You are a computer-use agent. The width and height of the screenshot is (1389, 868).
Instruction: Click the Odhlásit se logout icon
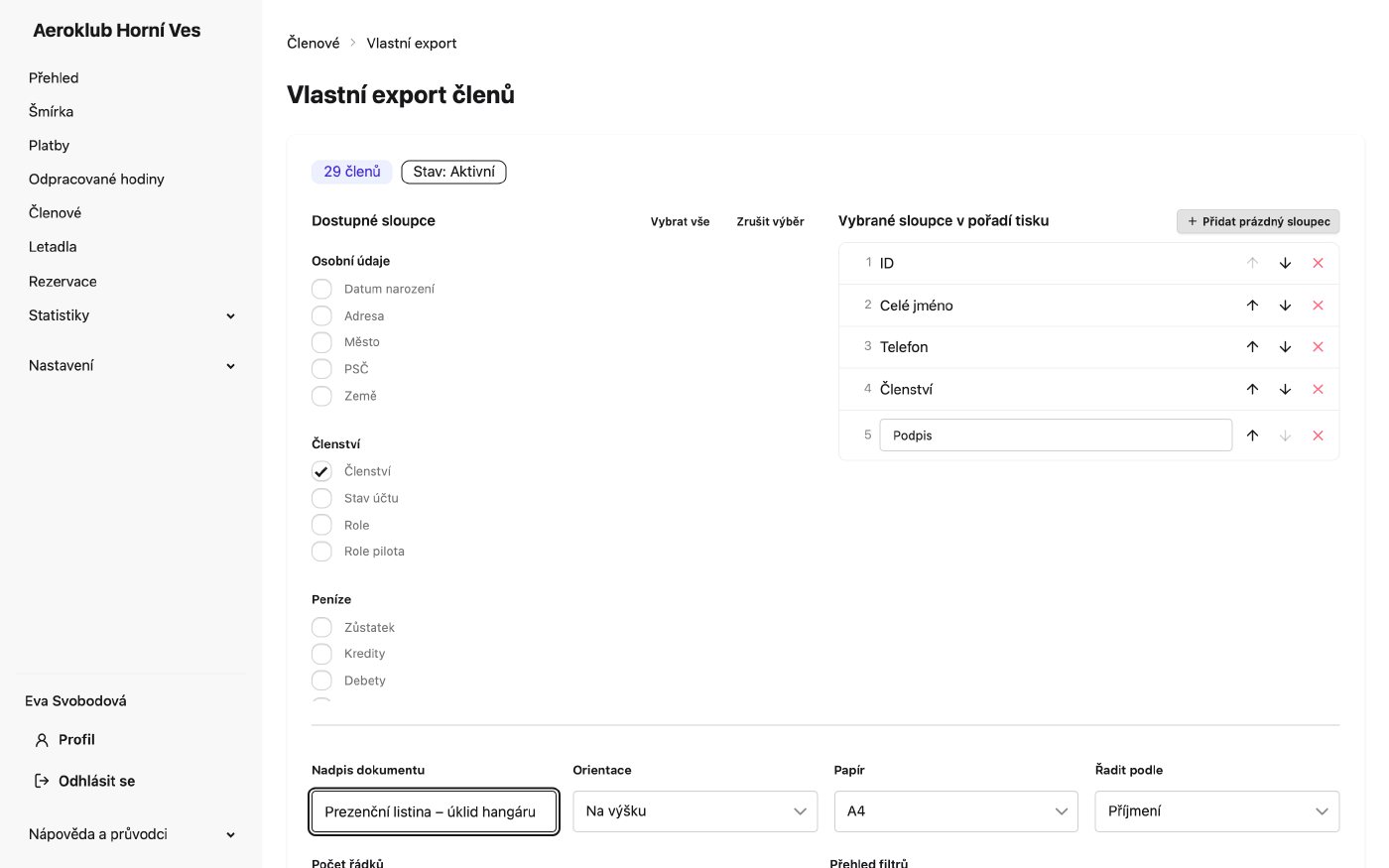coord(42,781)
